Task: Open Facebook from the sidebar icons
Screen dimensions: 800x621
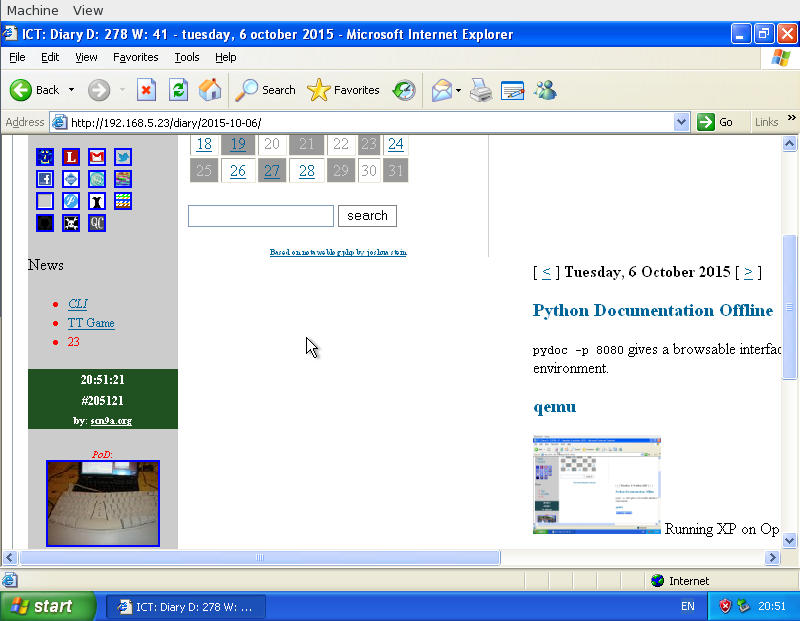Action: [x=45, y=179]
